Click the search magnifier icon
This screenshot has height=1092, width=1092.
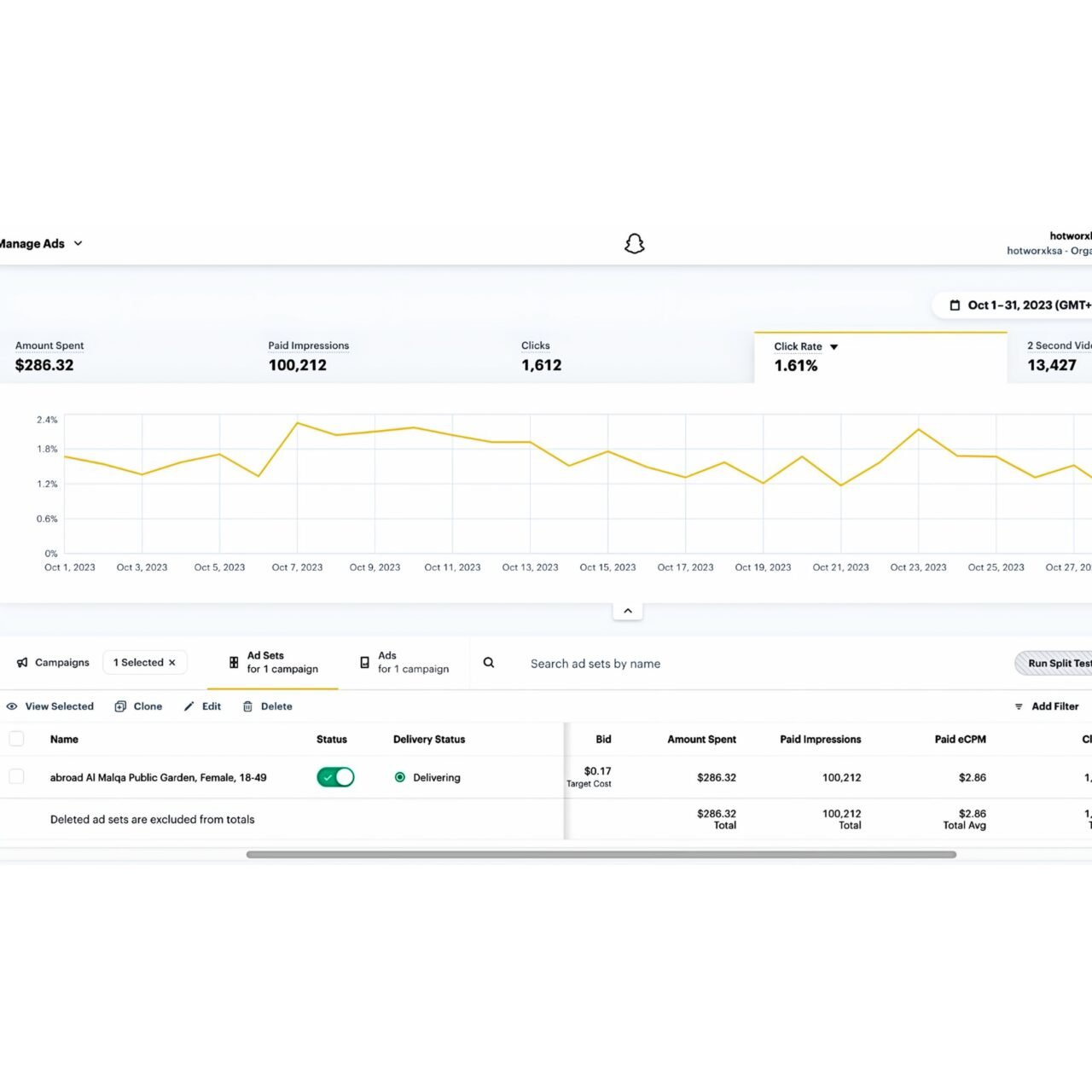(489, 663)
